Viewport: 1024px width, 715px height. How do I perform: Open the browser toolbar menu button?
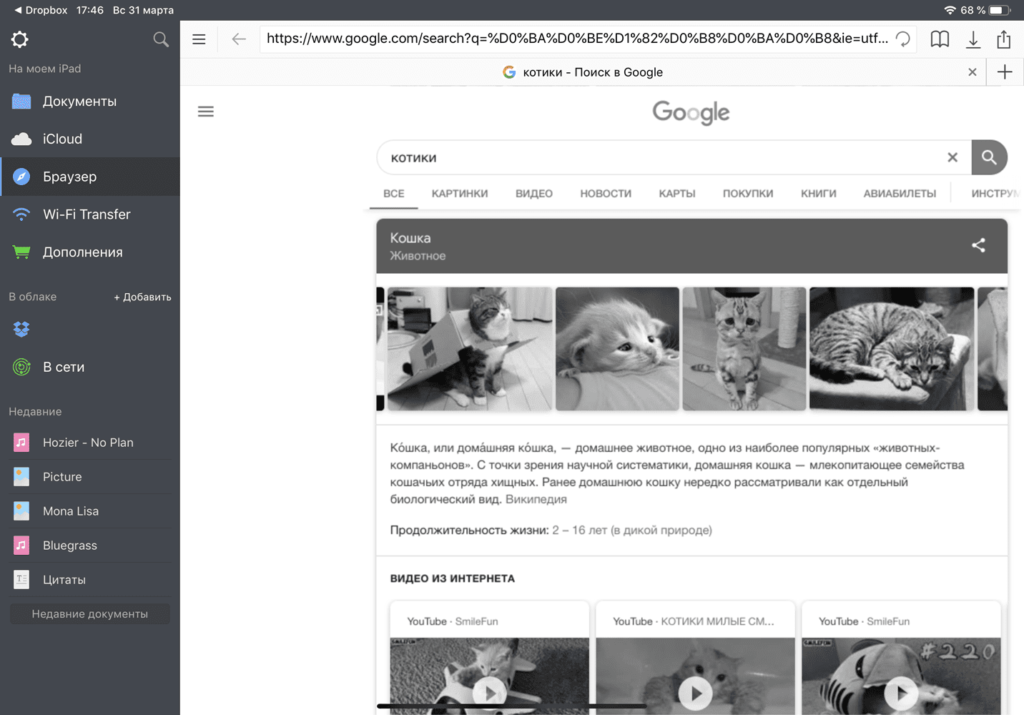click(199, 40)
